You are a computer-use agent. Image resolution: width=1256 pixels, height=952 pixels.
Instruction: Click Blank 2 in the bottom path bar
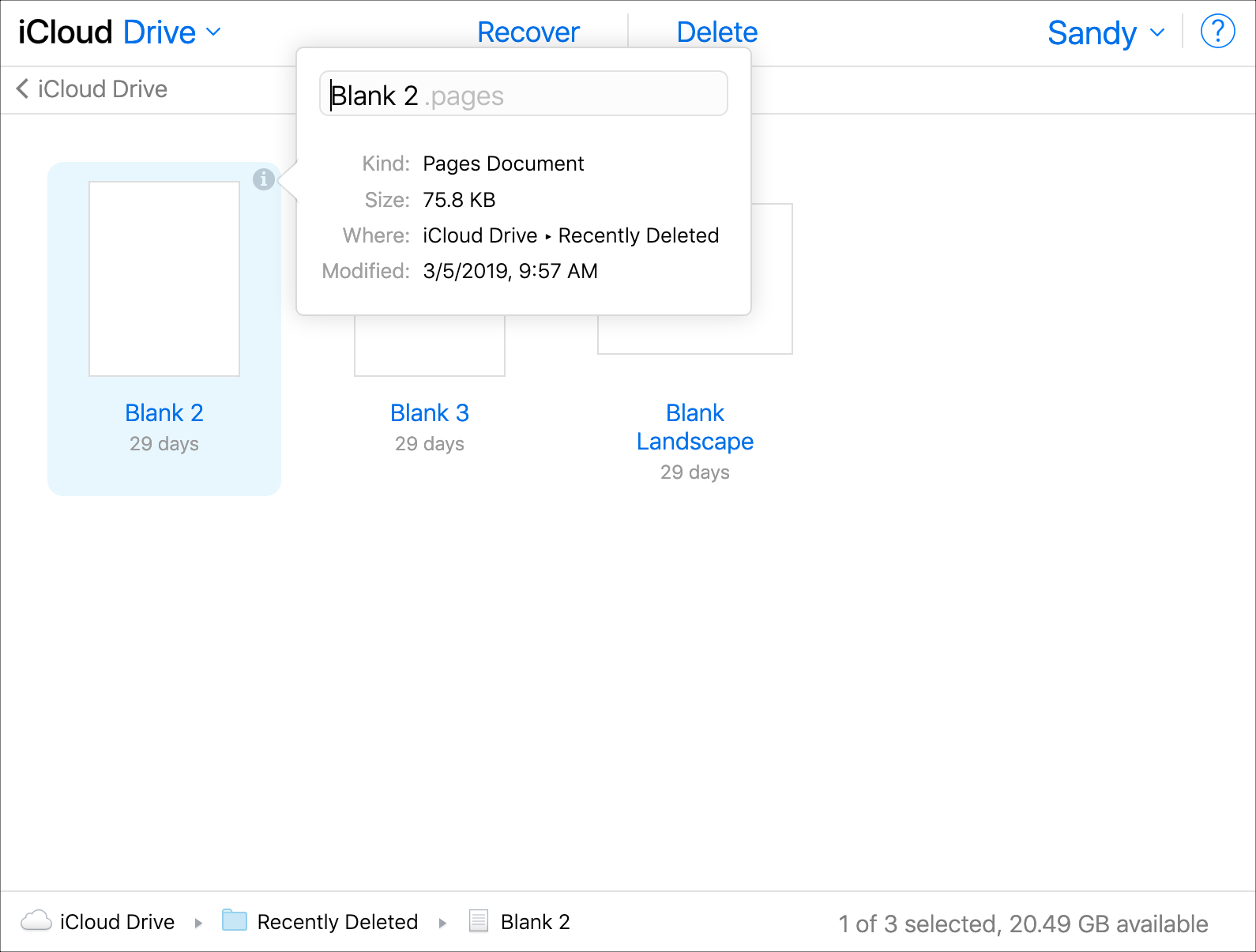pyautogui.click(x=536, y=922)
